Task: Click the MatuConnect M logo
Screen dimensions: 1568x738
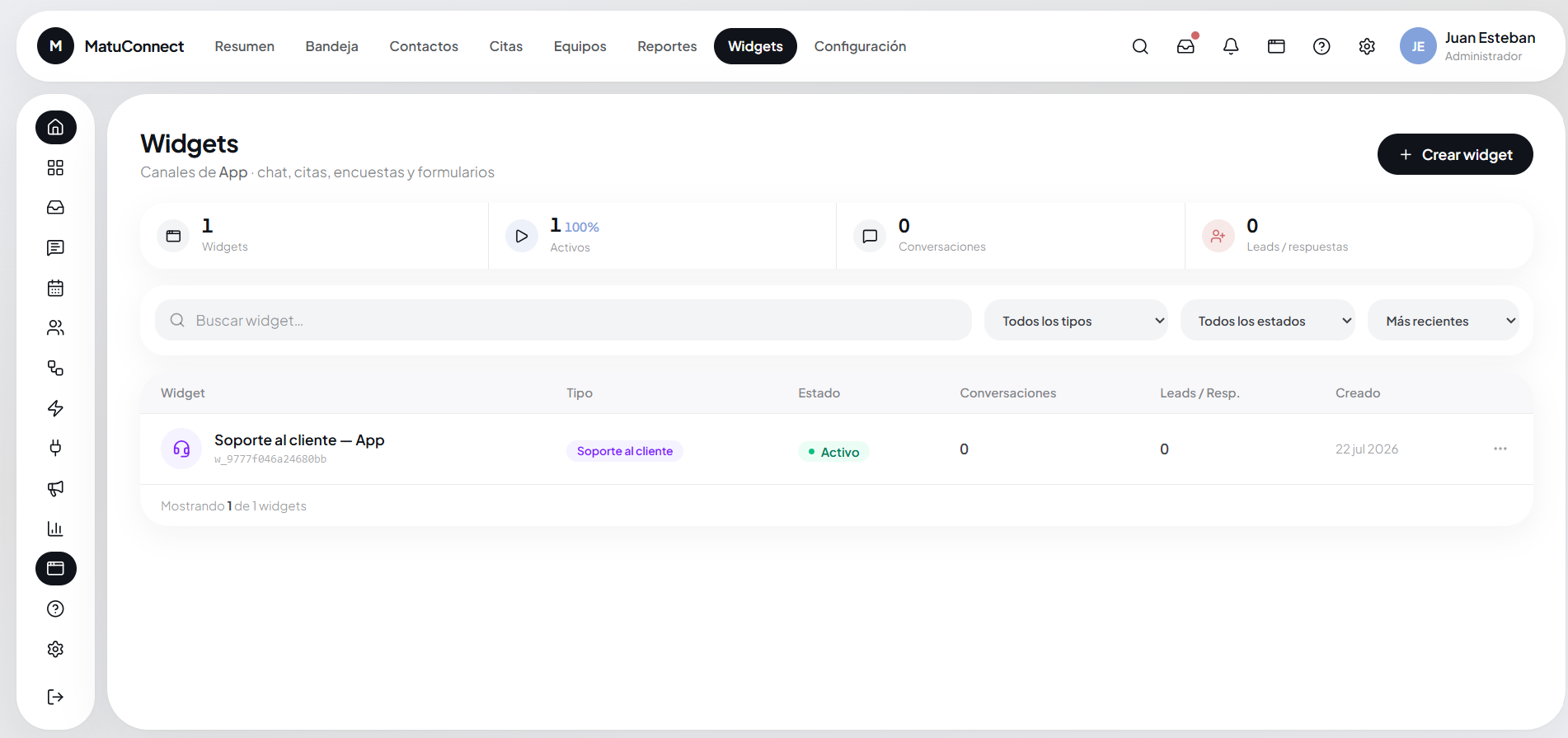Action: (55, 46)
